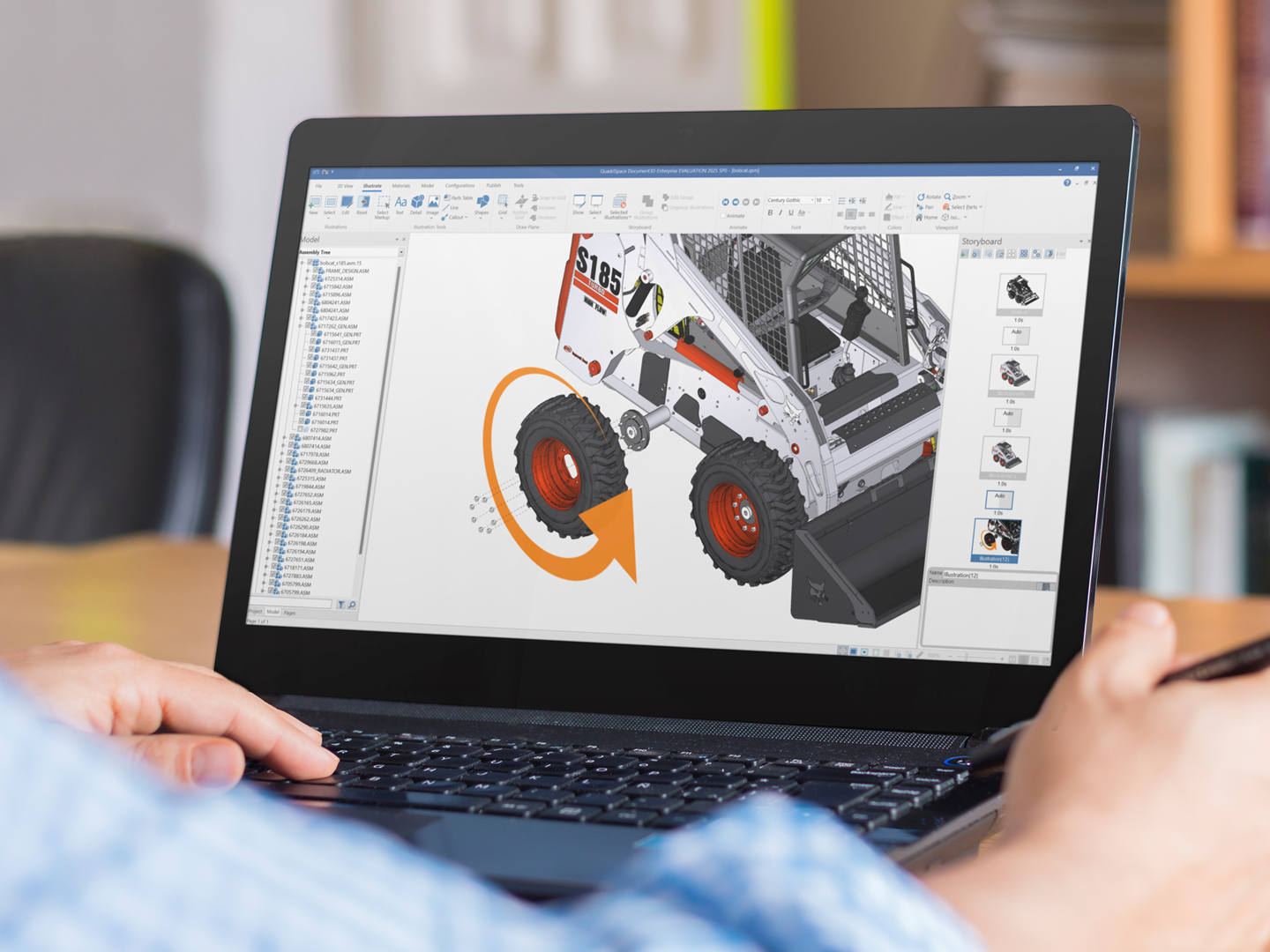Open the Century Gothic font dropdown
The height and width of the screenshot is (952, 1270).
pos(811,200)
